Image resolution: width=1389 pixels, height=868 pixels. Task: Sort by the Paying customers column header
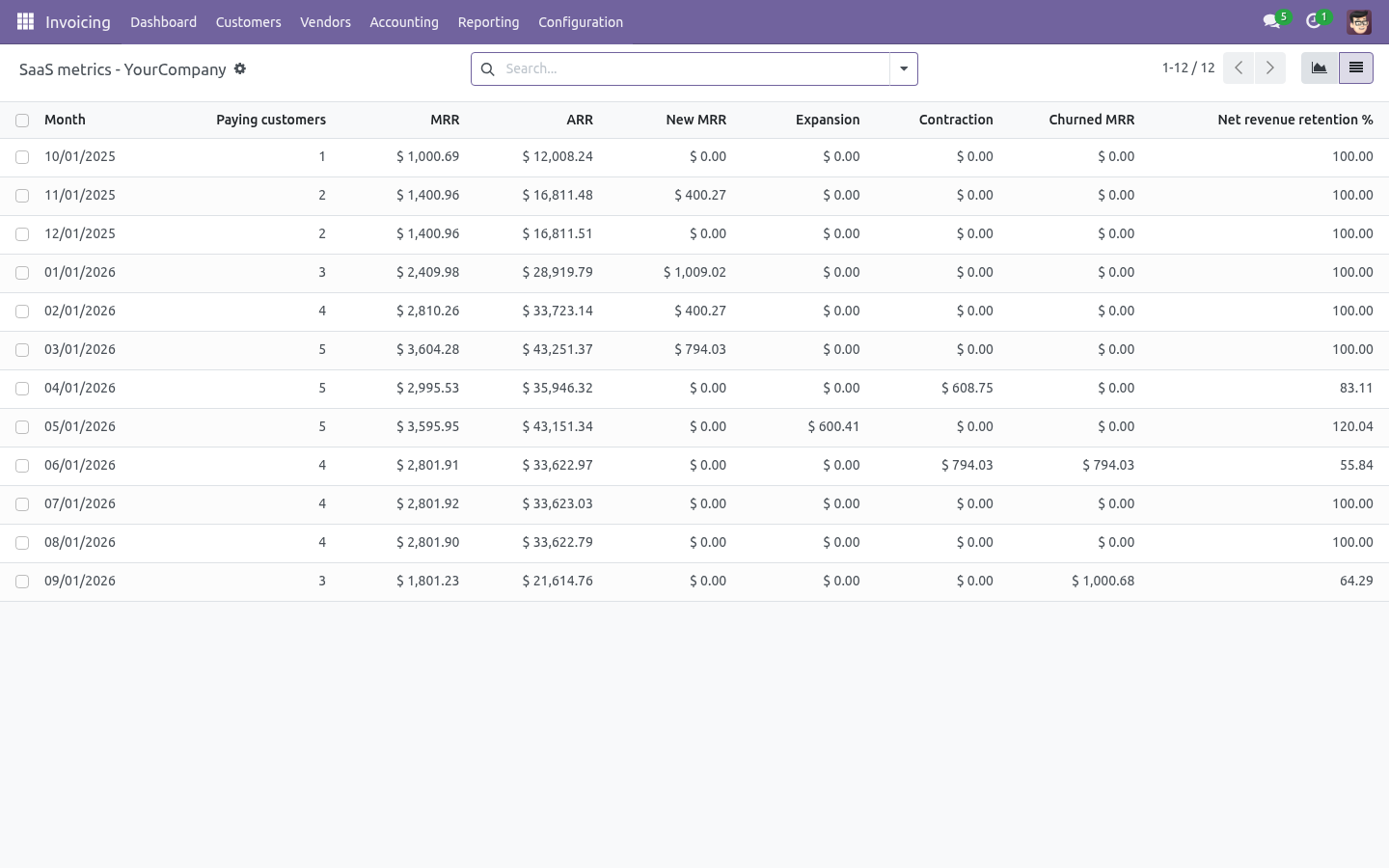(271, 120)
